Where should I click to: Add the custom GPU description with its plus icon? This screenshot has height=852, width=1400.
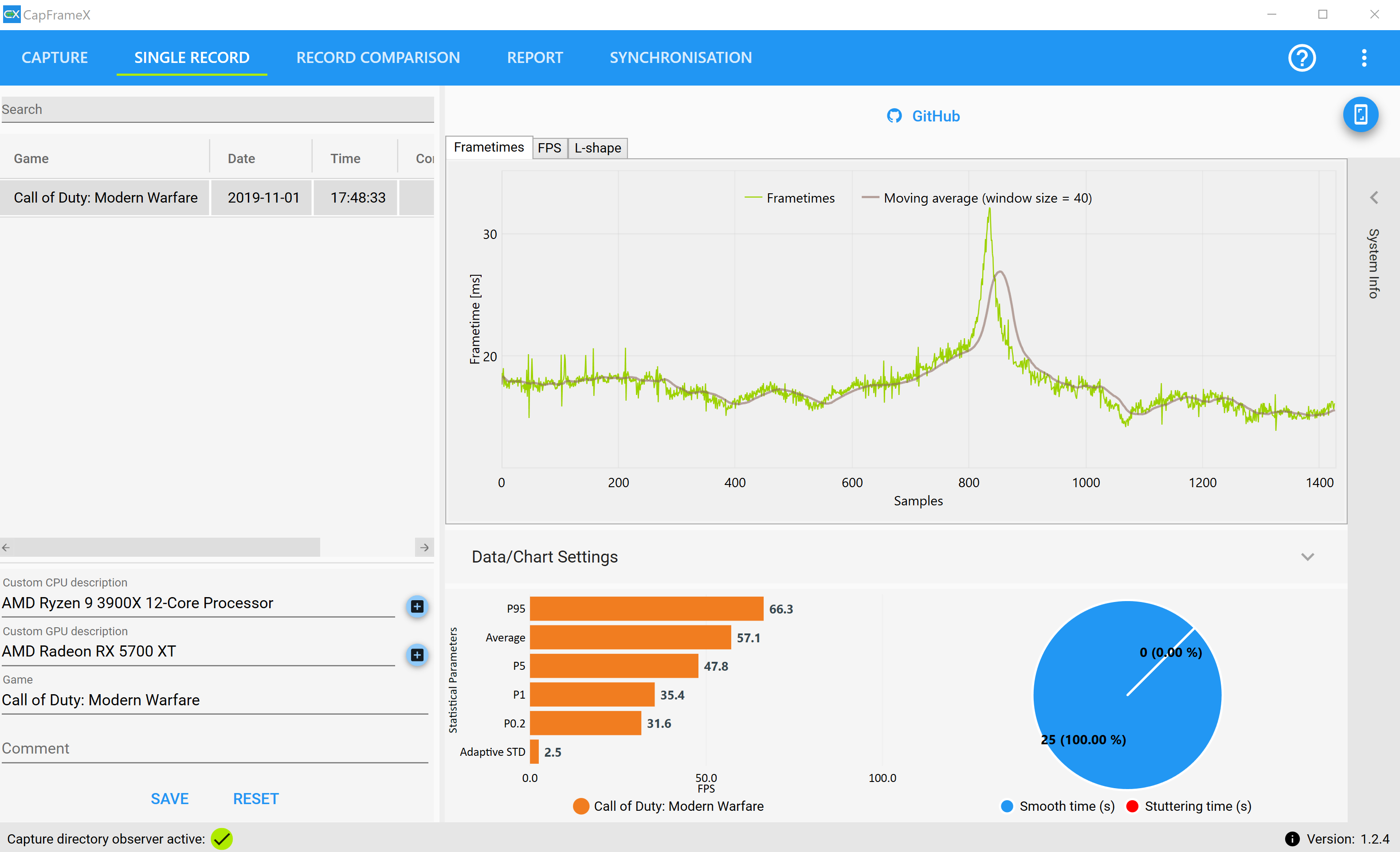point(417,655)
